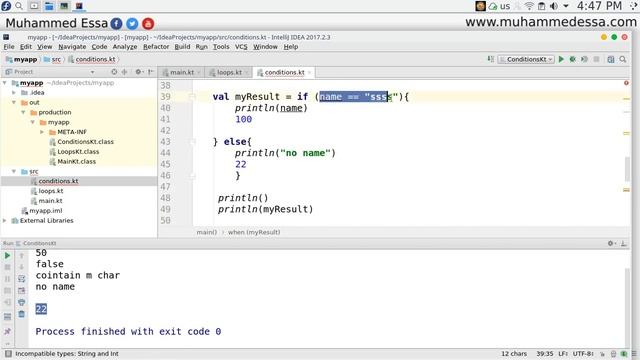The image size is (640, 360).
Task: Click main() in editor breadcrumb
Action: tap(207, 232)
